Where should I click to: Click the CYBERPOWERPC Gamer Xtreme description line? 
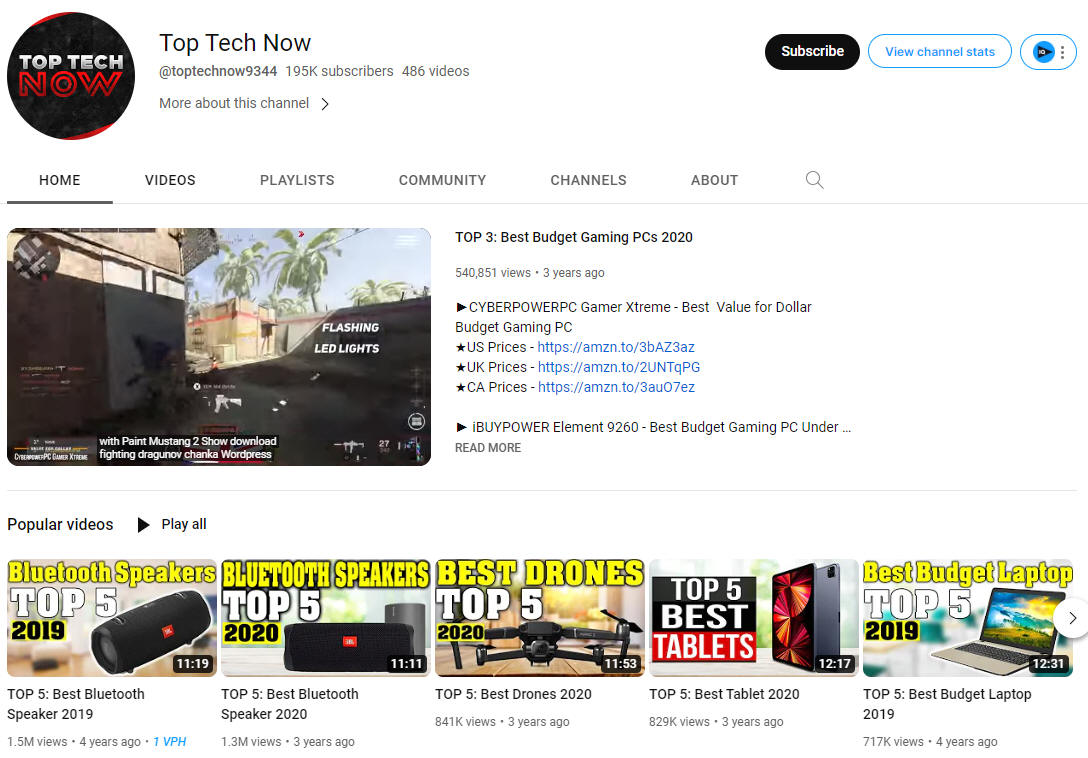(x=633, y=317)
